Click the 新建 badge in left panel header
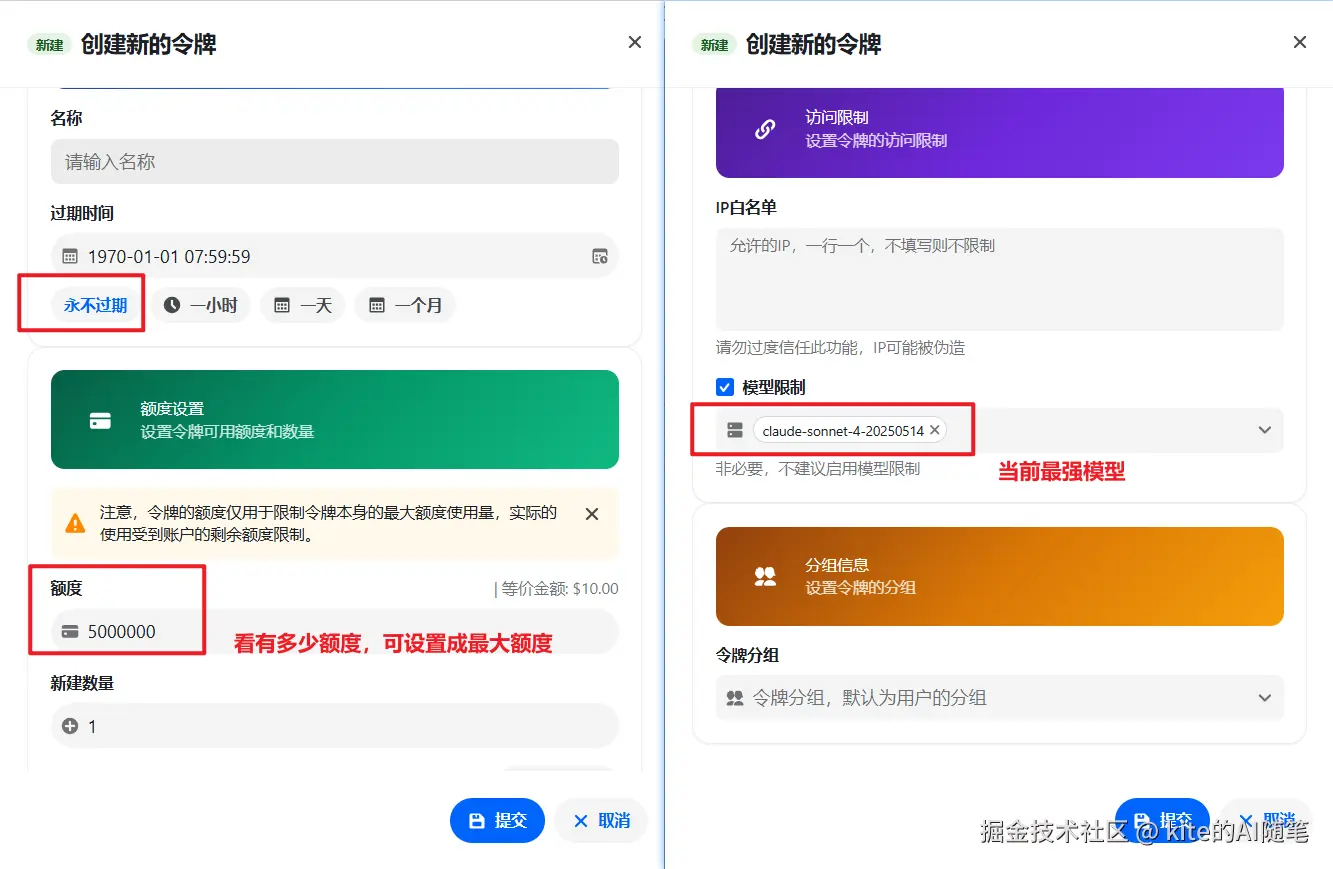Screen dimensions: 1333x869 click(x=49, y=44)
